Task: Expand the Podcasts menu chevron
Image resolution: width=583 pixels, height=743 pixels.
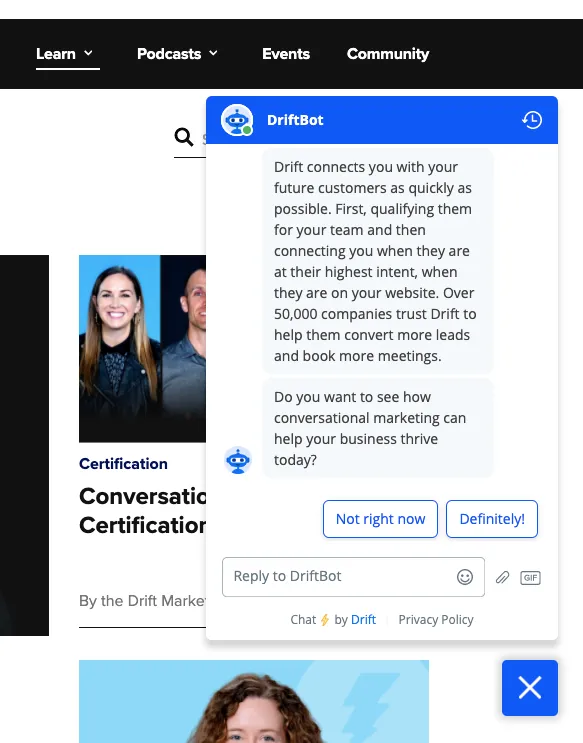Action: (213, 53)
